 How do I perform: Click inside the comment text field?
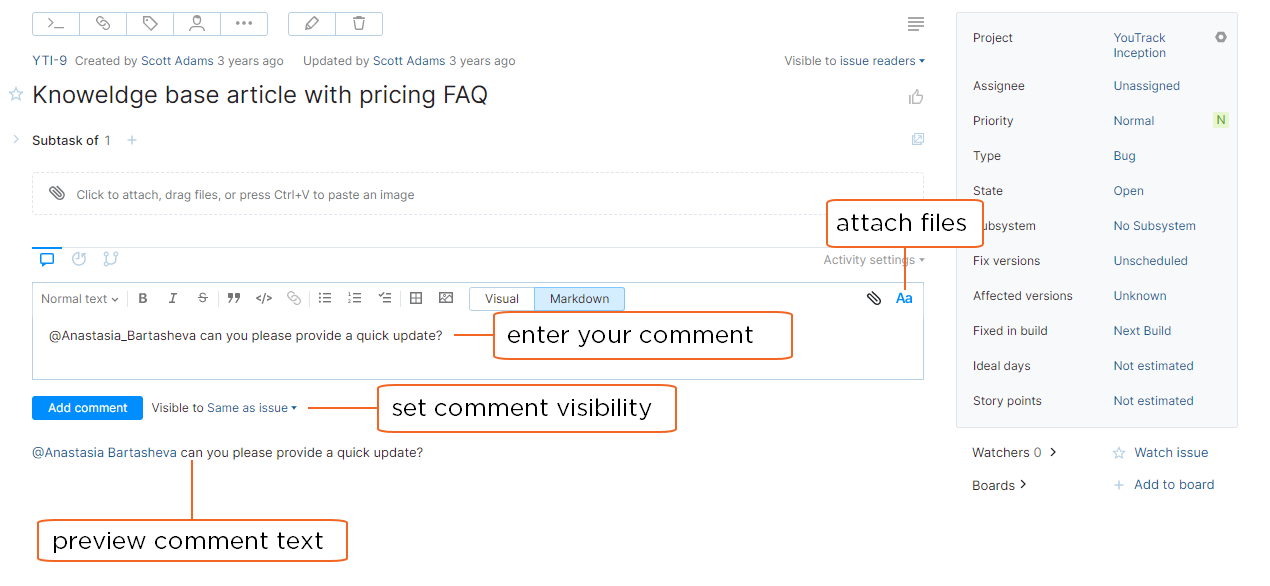click(300, 355)
